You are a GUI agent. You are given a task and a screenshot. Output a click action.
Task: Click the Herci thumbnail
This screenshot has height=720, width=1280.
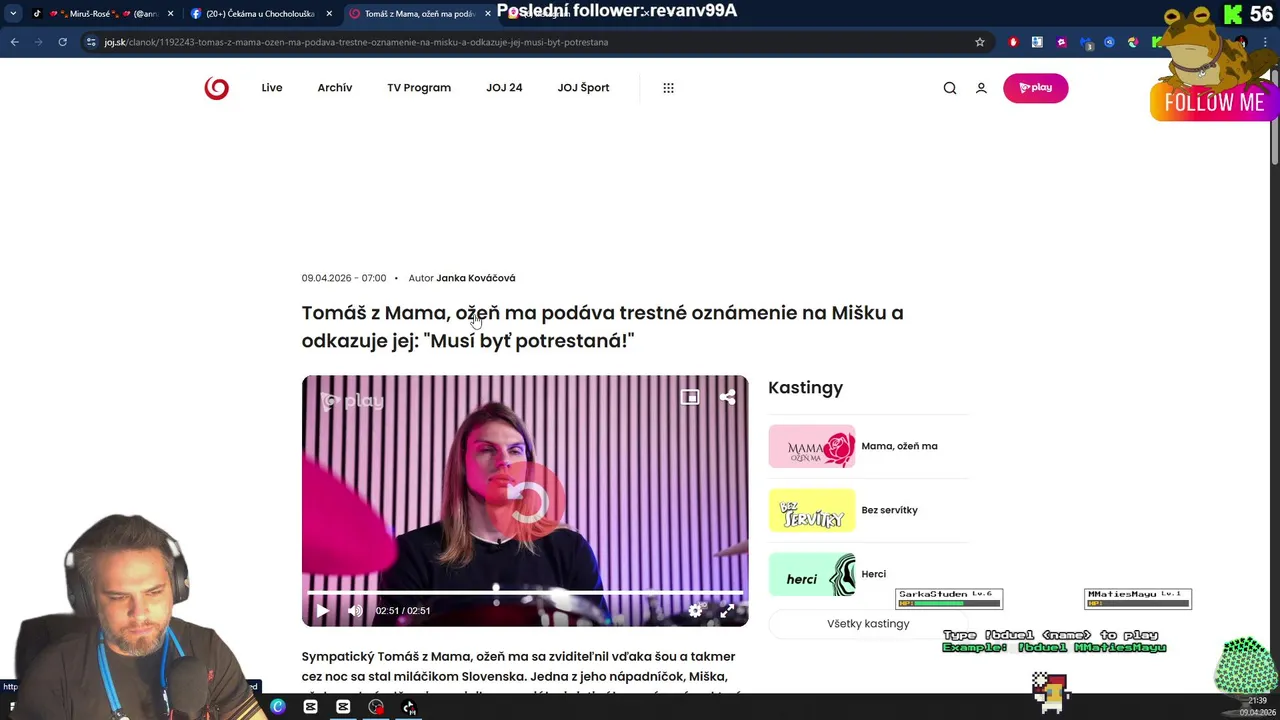click(812, 574)
